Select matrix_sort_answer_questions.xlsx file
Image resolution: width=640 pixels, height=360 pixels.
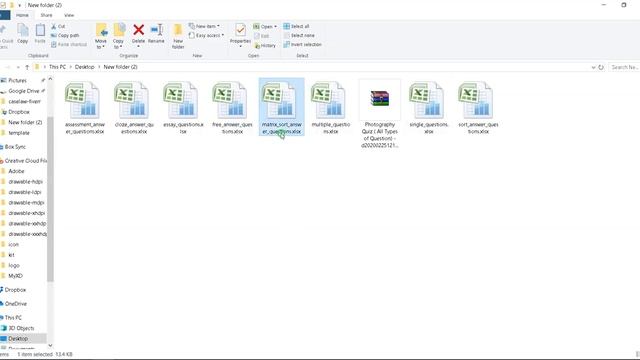[x=282, y=107]
